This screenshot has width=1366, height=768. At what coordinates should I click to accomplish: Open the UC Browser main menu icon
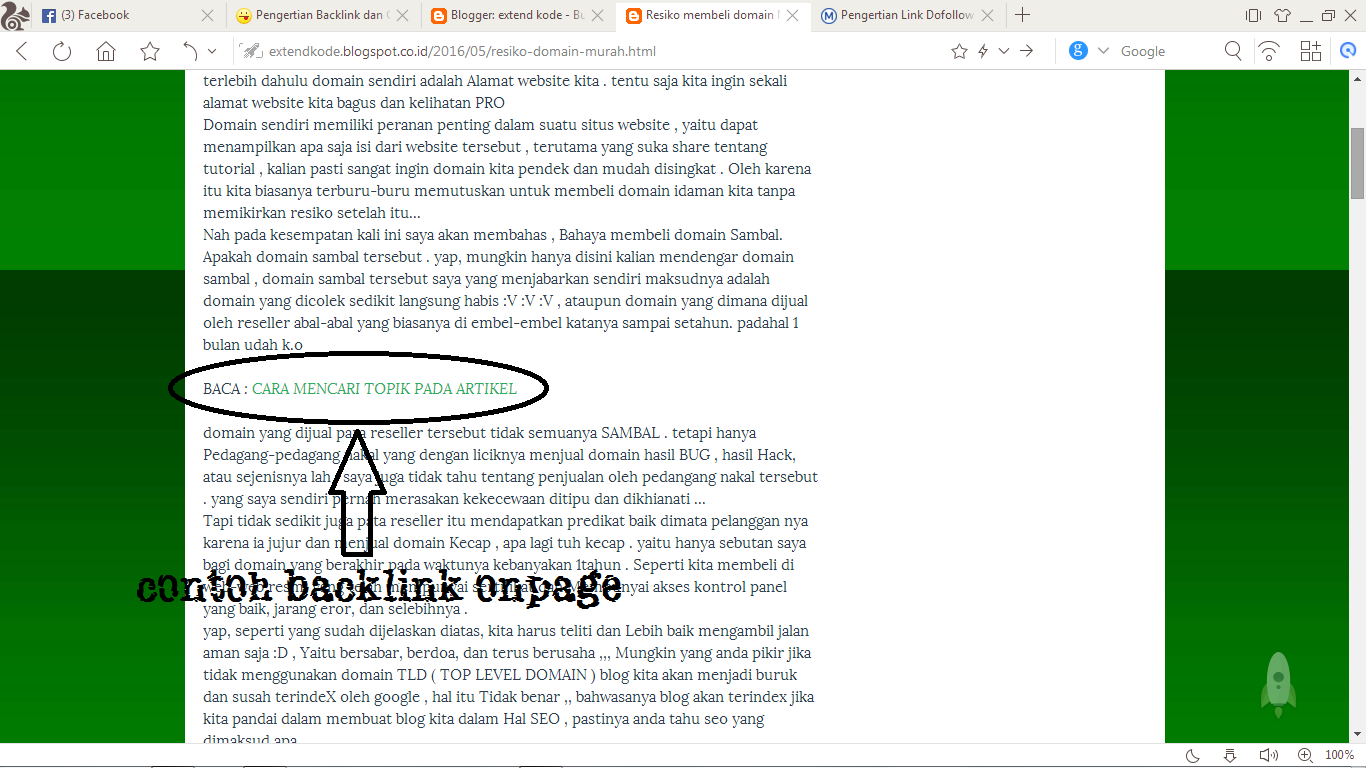click(14, 14)
